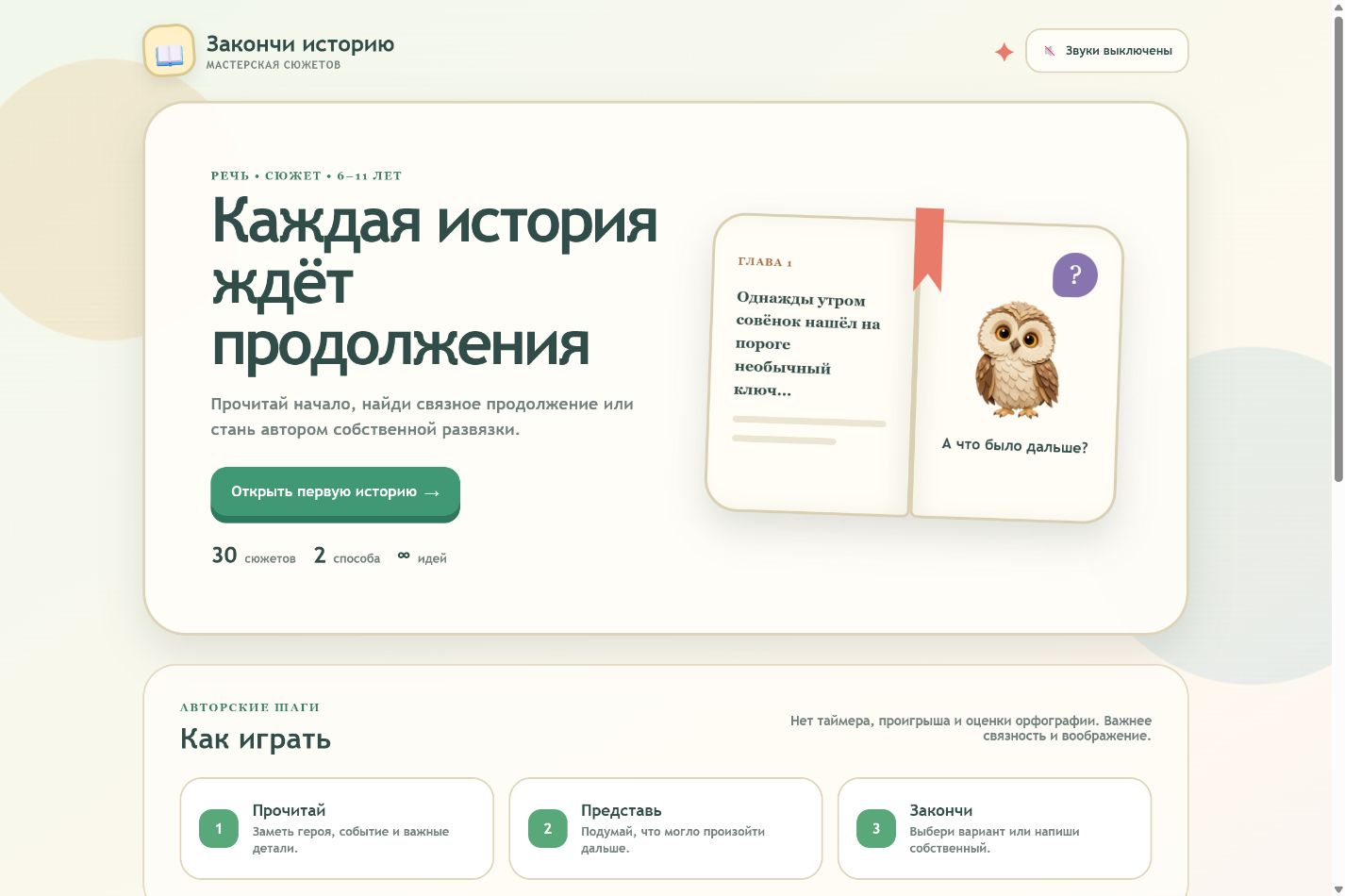This screenshot has width=1345, height=896.
Task: Click the open book logo icon
Action: pos(169,51)
